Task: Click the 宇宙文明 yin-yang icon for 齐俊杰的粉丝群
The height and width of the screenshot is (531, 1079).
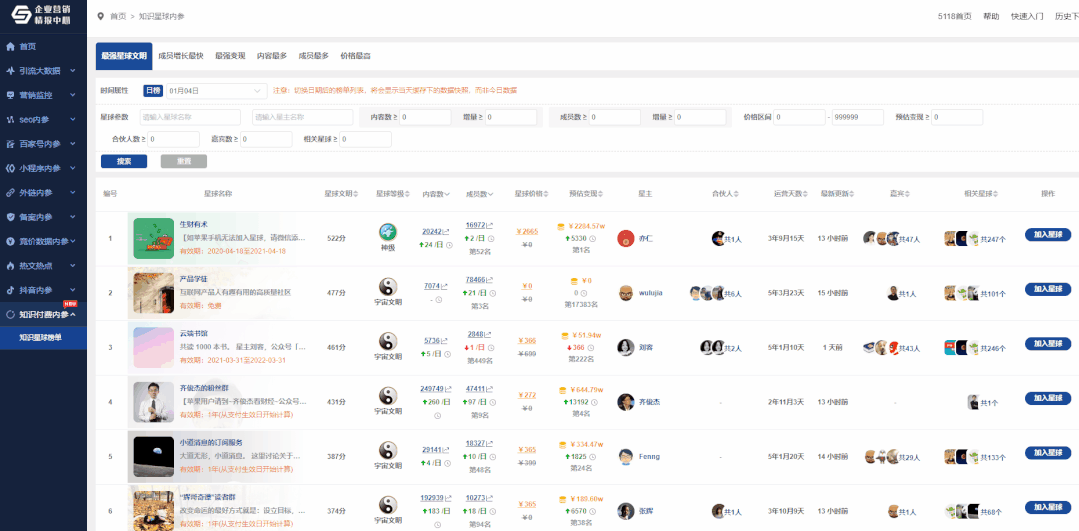Action: (389, 395)
